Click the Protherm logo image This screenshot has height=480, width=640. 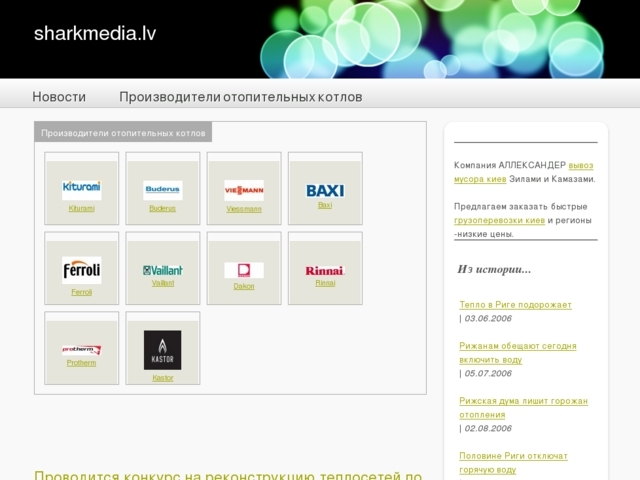tap(82, 350)
